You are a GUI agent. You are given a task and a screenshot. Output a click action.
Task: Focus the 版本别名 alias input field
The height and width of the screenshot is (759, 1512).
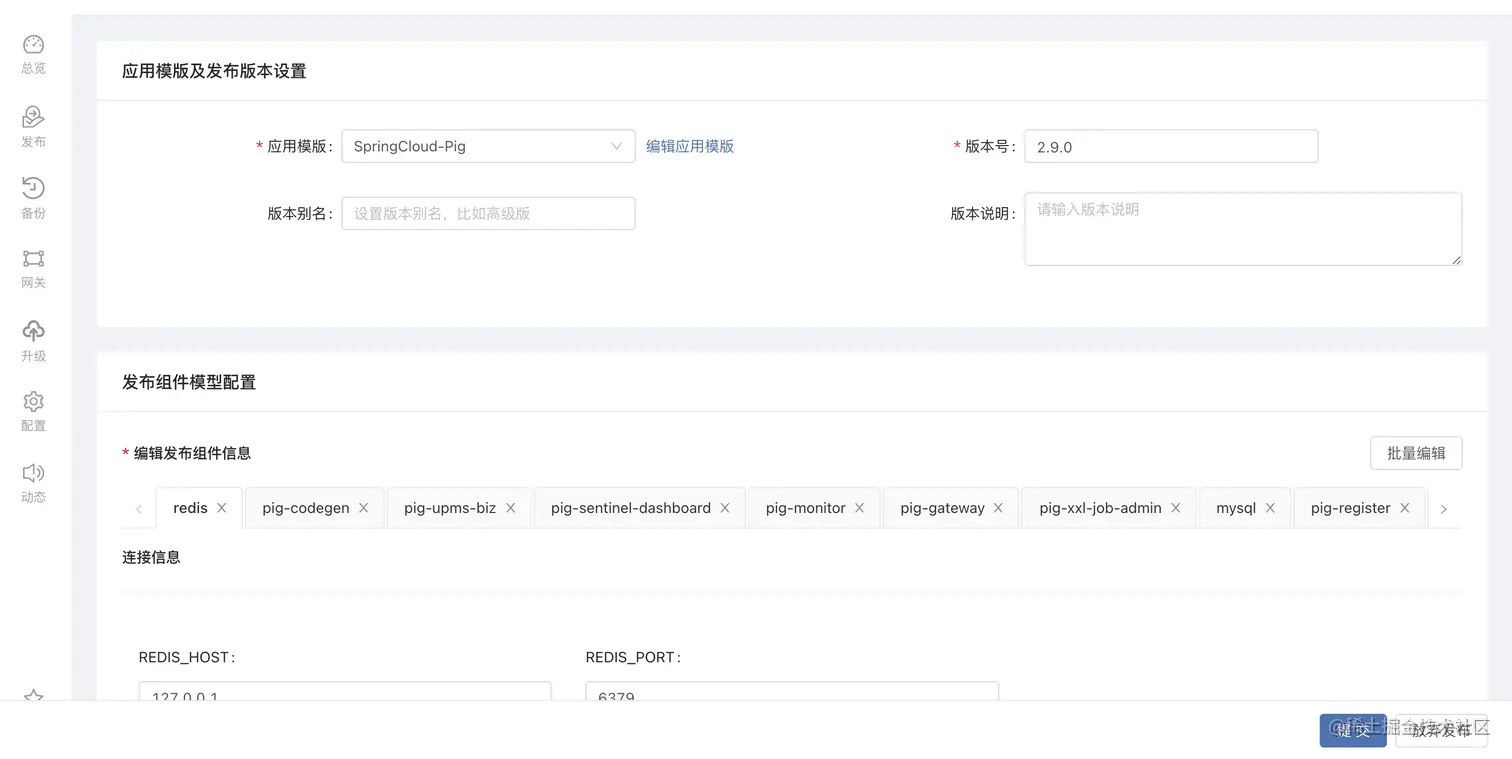488,213
